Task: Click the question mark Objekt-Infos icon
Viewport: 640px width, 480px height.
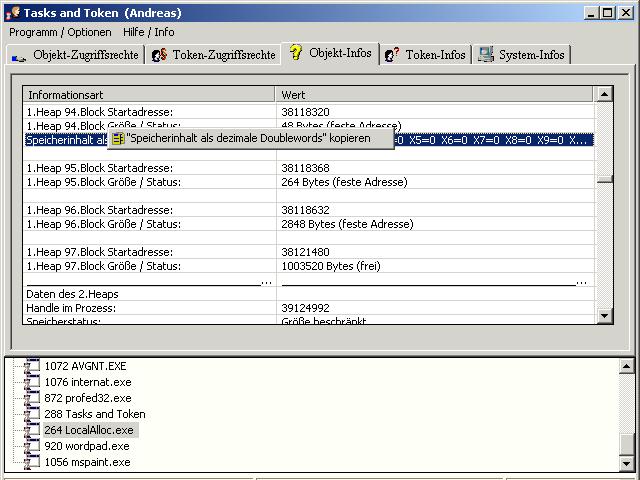Action: coord(296,52)
